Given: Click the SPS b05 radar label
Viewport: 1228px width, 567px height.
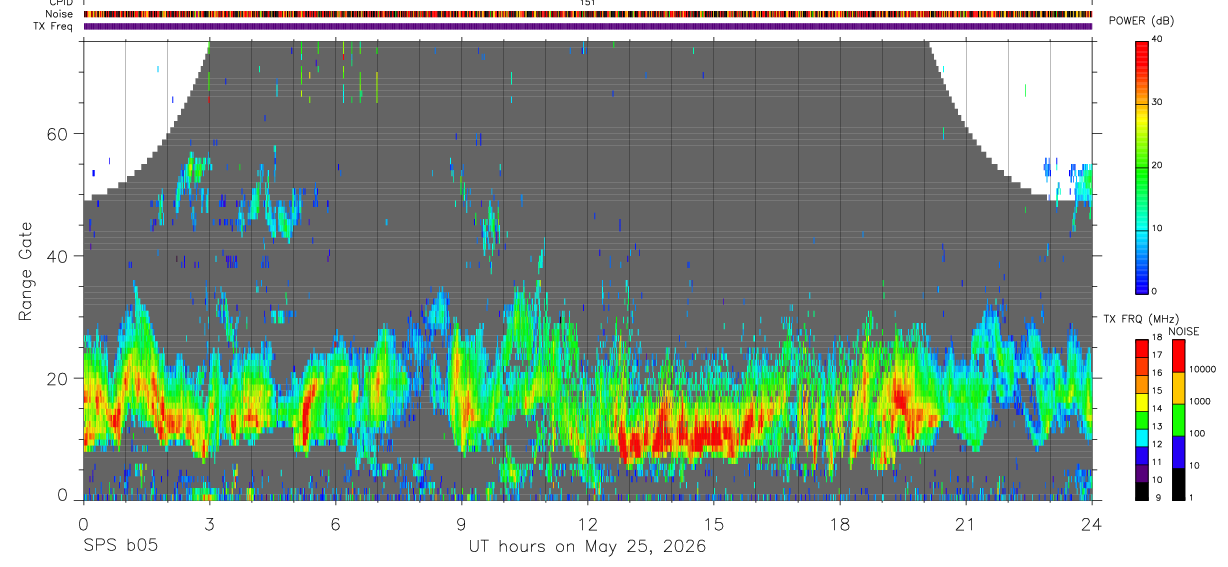Looking at the screenshot, I should click(120, 547).
